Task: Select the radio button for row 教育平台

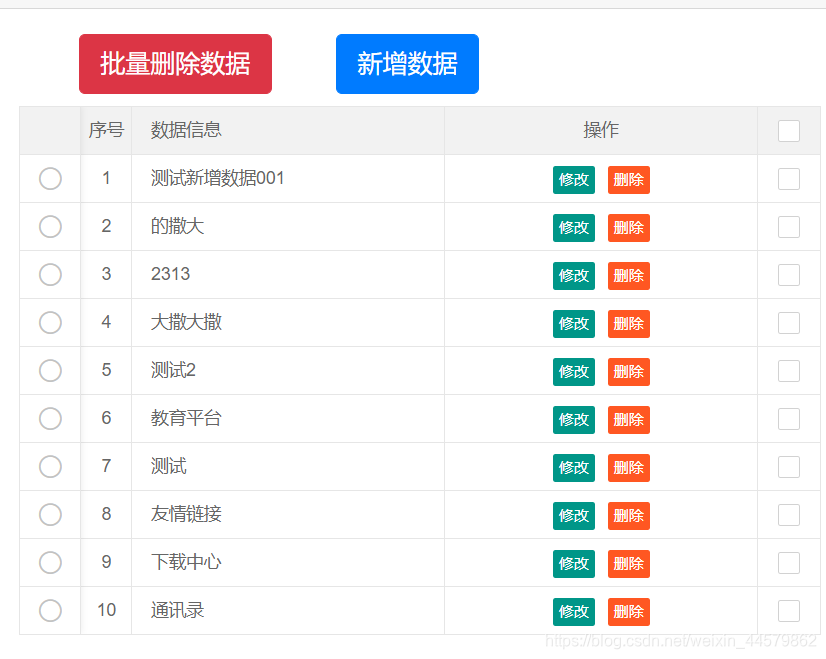Action: (50, 418)
